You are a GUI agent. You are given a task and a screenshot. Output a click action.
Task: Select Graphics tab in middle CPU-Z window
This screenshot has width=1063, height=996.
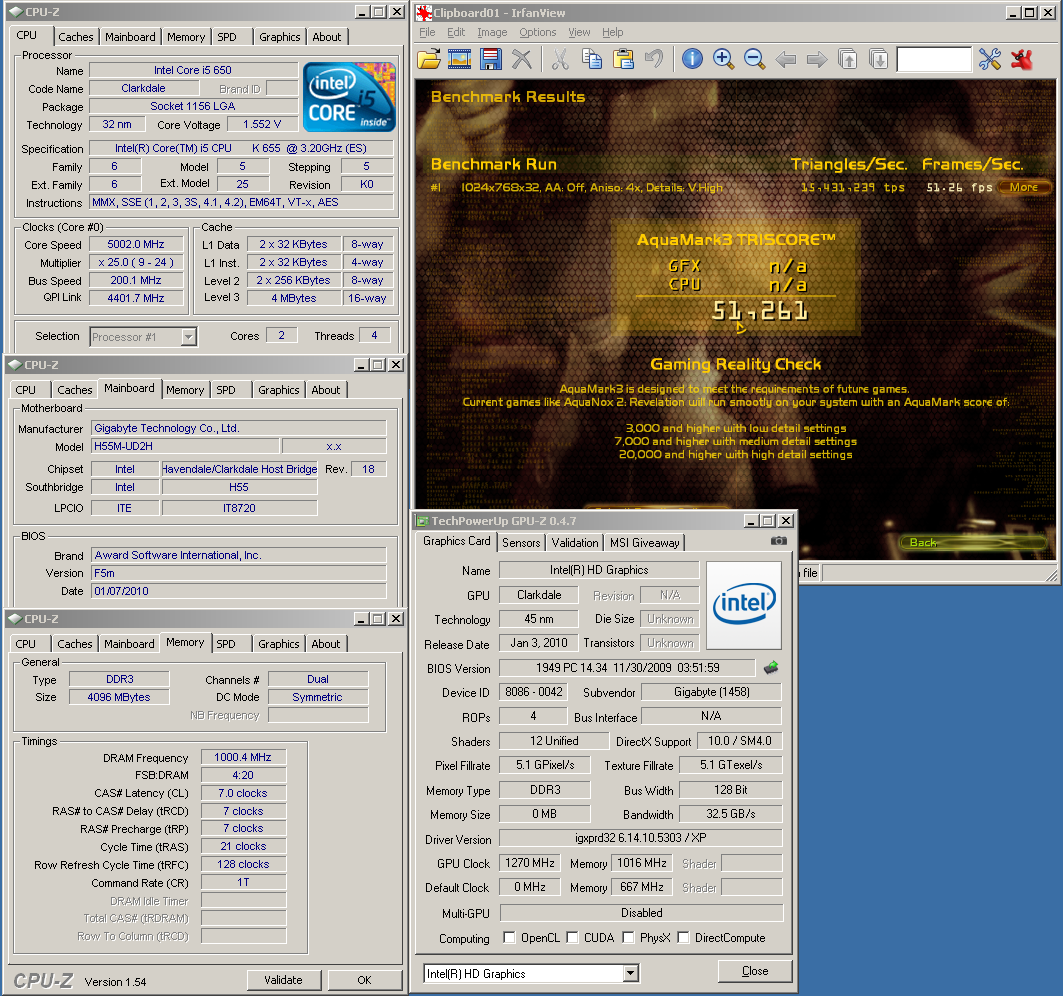point(279,390)
